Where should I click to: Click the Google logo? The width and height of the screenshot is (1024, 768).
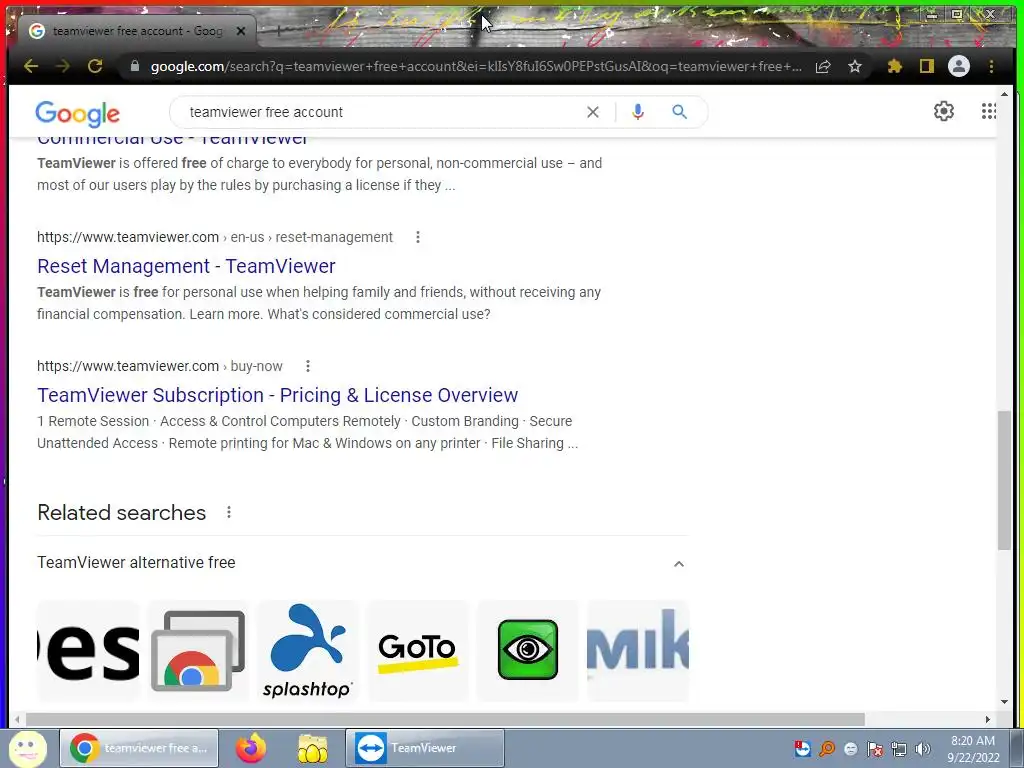click(78, 114)
